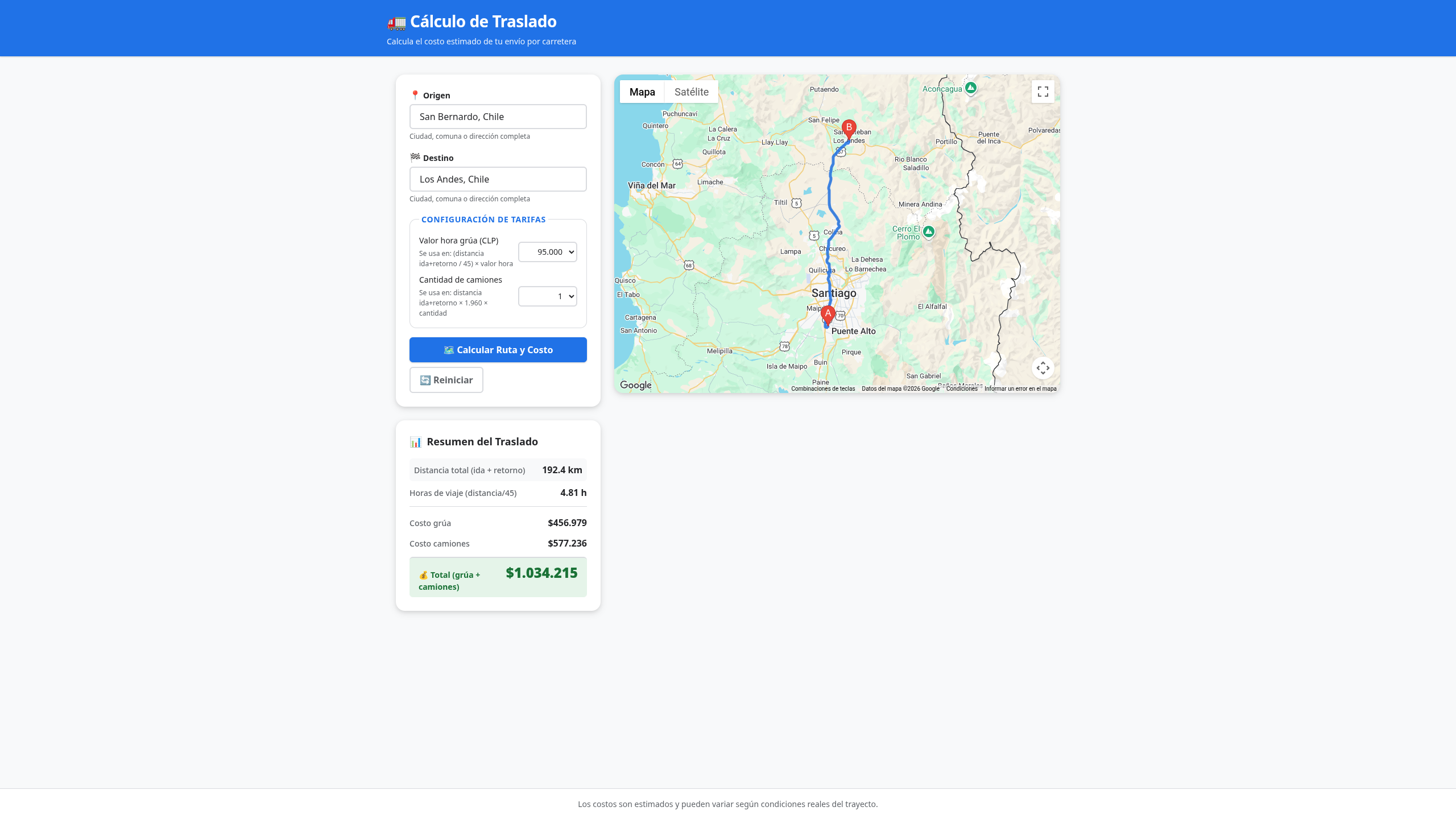
Task: Select the Mapa view tab
Action: (x=642, y=92)
